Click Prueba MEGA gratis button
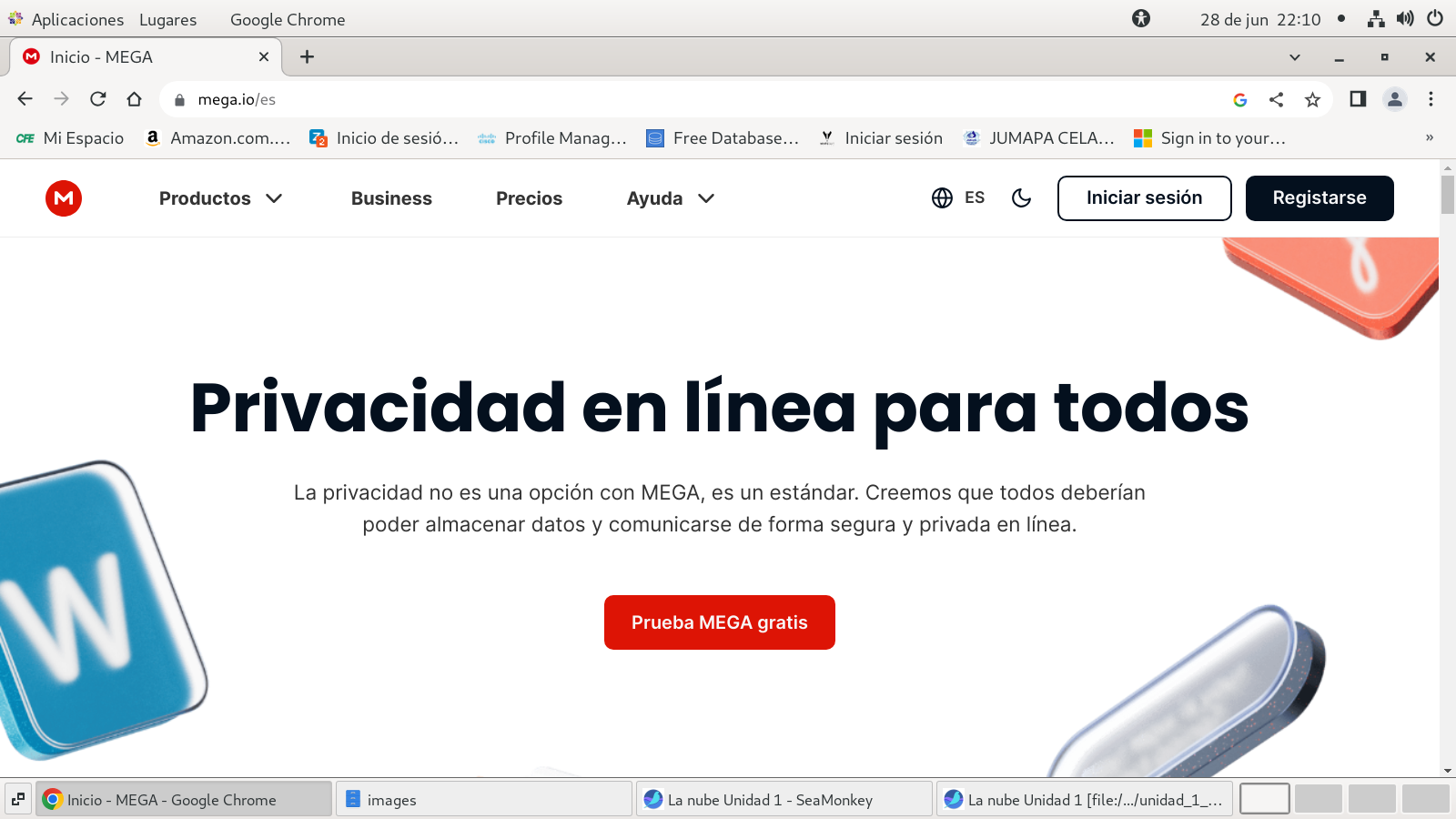Viewport: 1456px width, 819px height. point(719,622)
